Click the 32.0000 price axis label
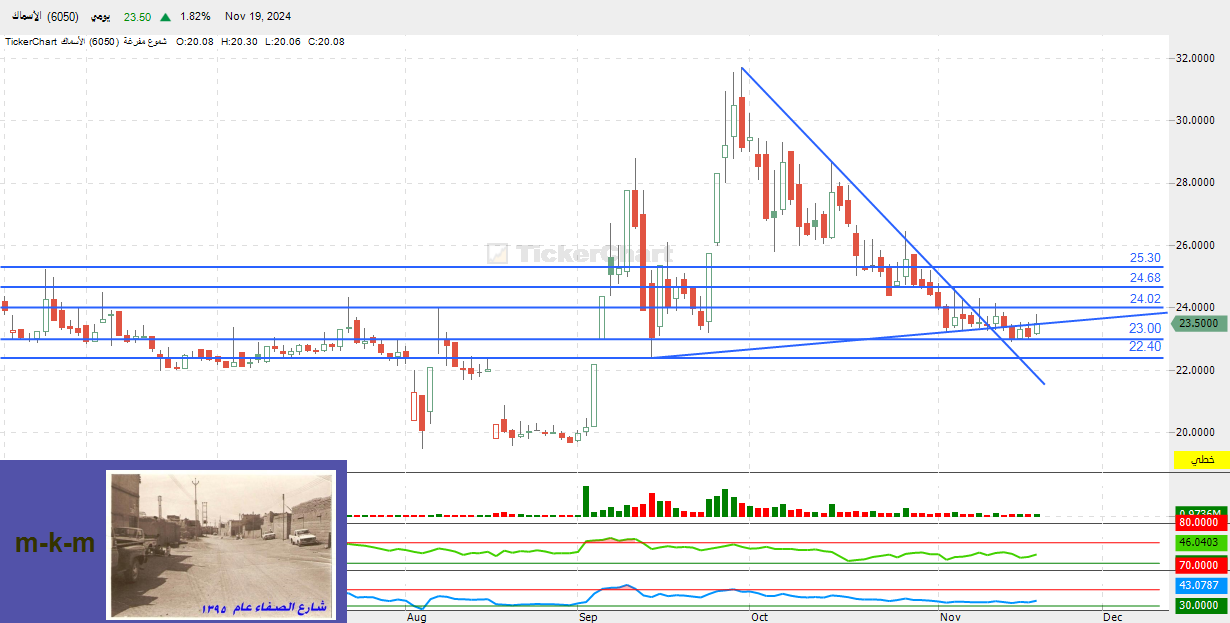 (1195, 59)
